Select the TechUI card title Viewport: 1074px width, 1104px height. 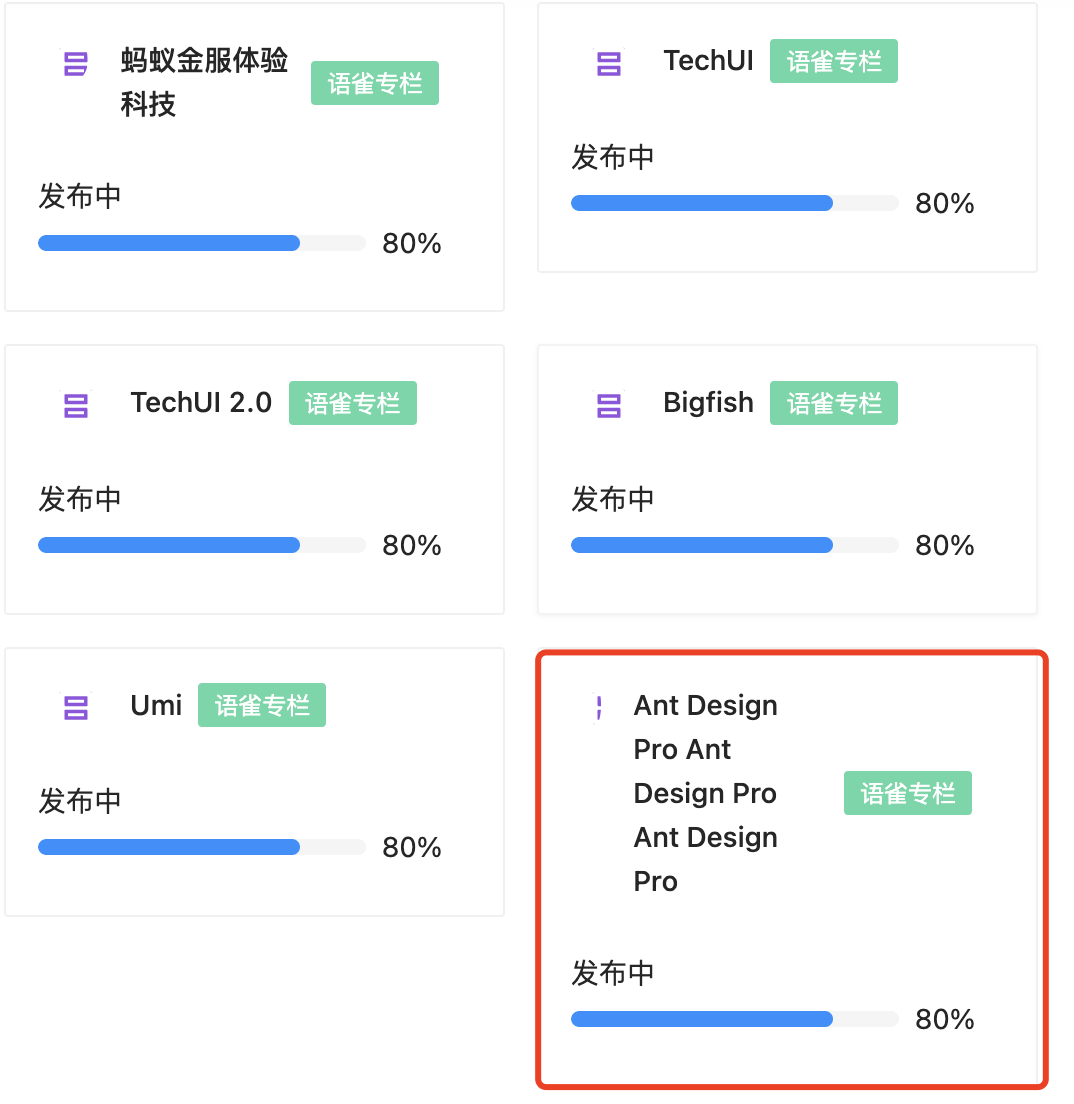[709, 61]
